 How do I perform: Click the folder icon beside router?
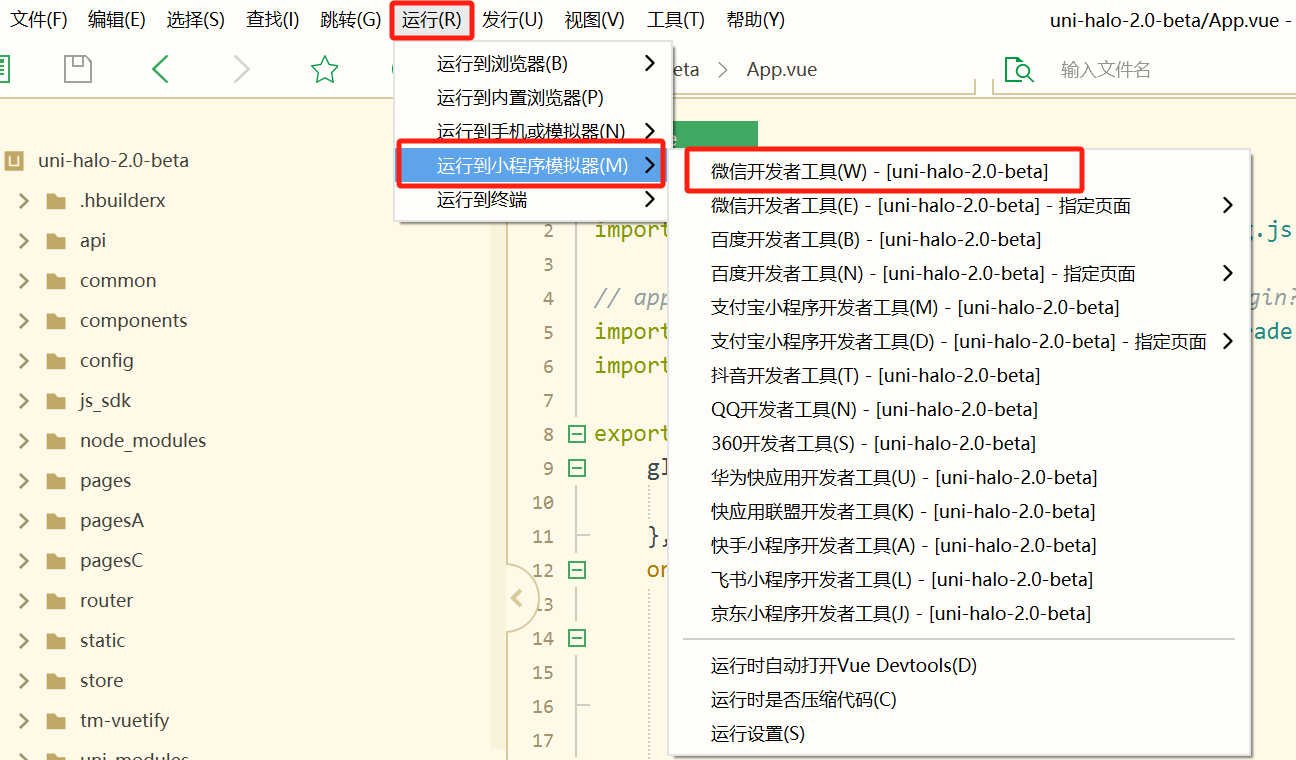tap(57, 601)
